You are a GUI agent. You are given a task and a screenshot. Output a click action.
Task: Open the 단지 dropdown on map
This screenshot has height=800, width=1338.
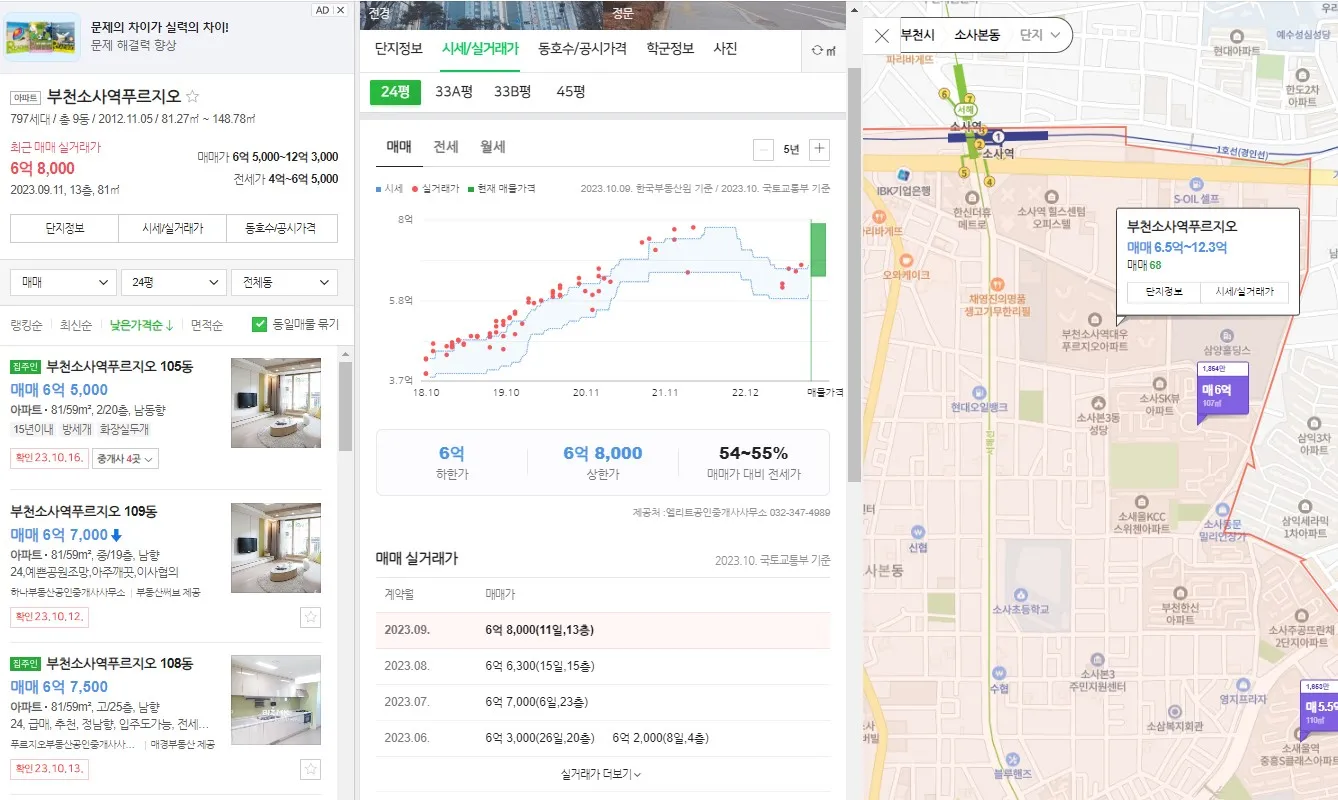(x=1039, y=35)
